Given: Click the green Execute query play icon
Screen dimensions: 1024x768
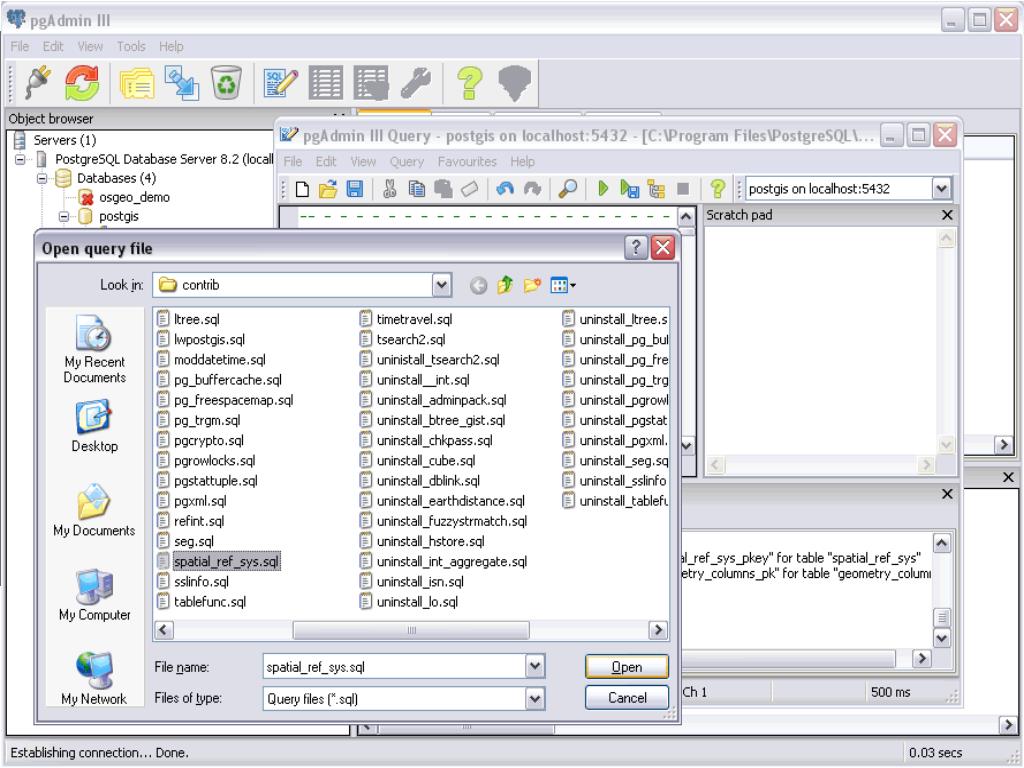Looking at the screenshot, I should [603, 189].
